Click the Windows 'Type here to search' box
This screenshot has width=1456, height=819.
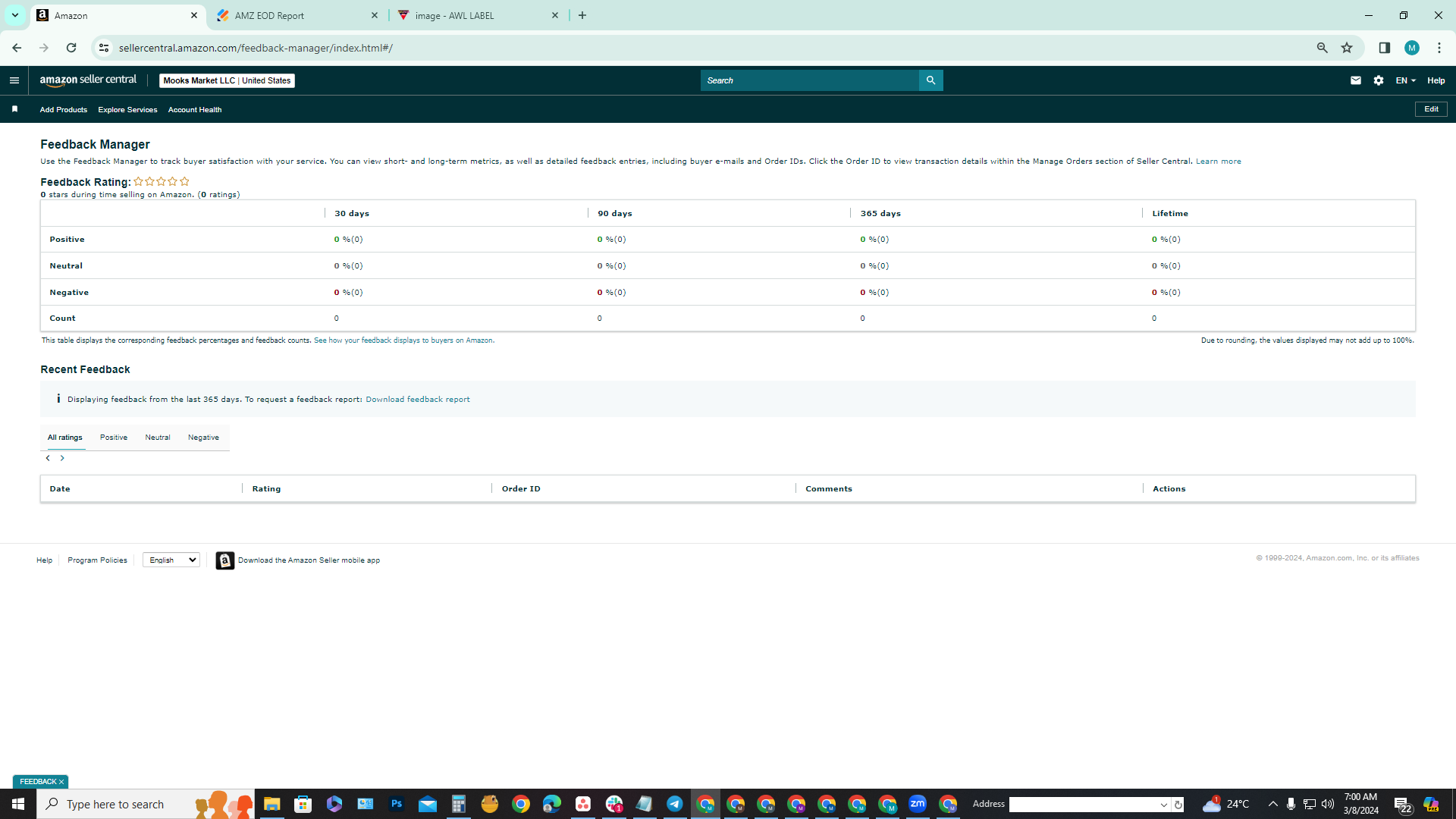[146, 804]
